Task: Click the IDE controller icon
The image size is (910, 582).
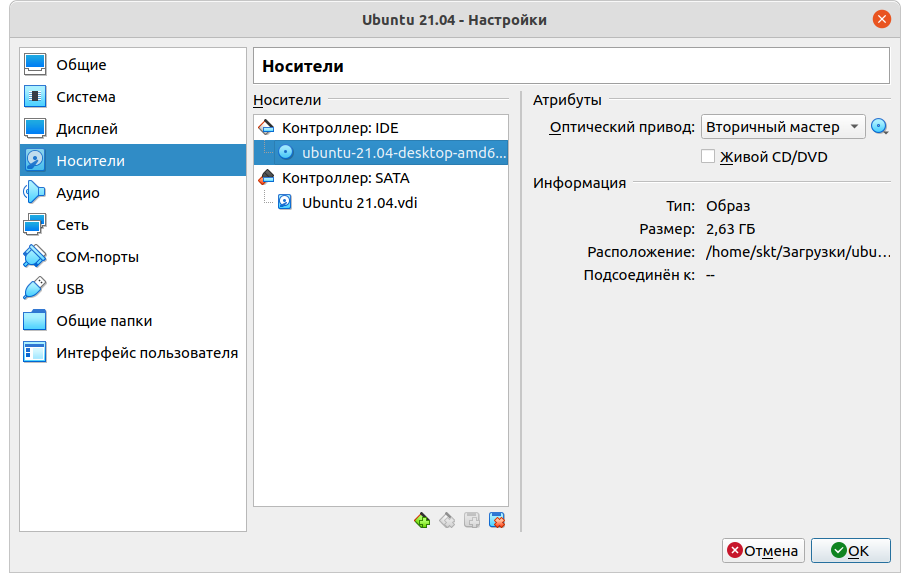Action: tap(266, 127)
